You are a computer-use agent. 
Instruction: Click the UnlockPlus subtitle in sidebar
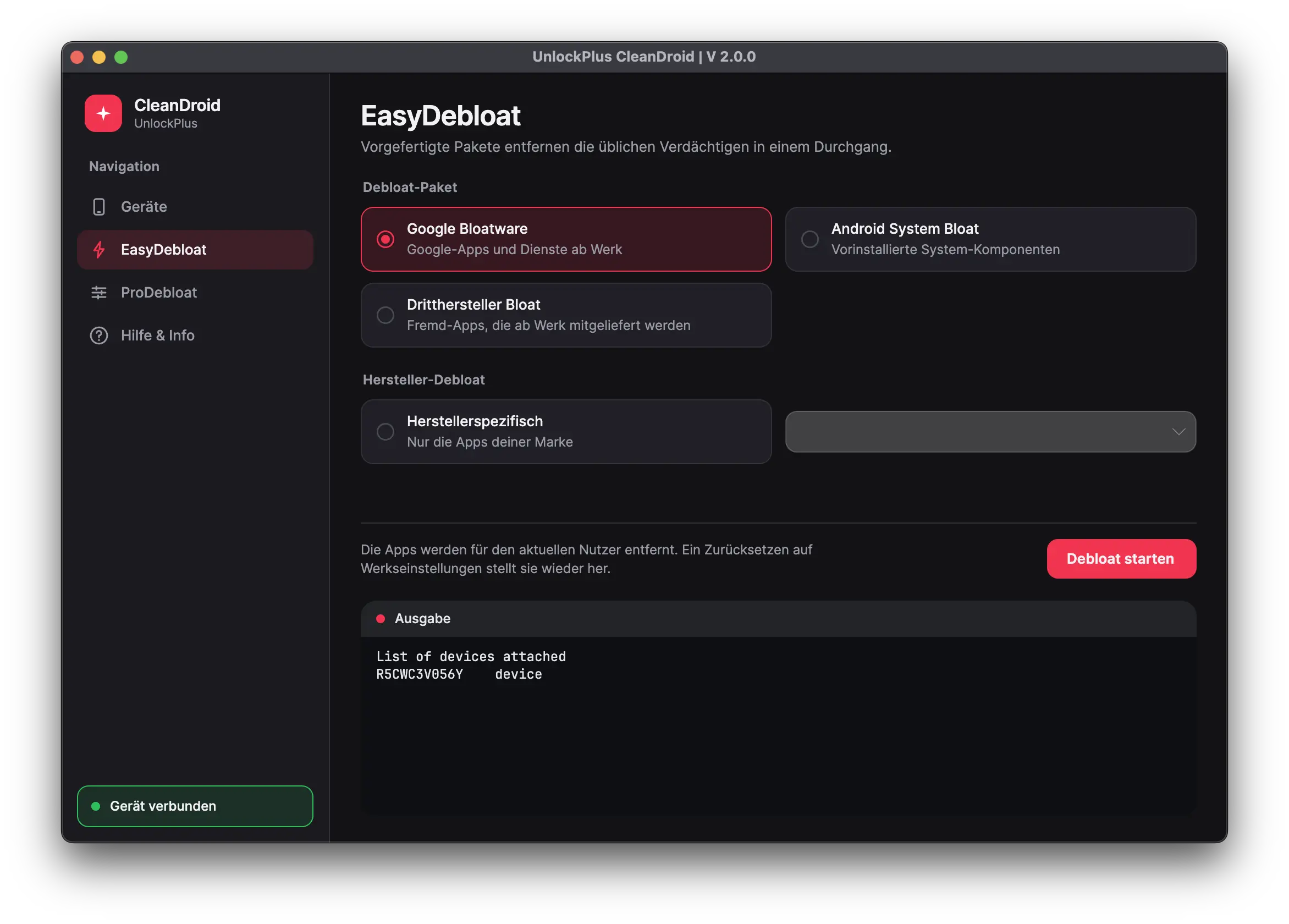[166, 123]
